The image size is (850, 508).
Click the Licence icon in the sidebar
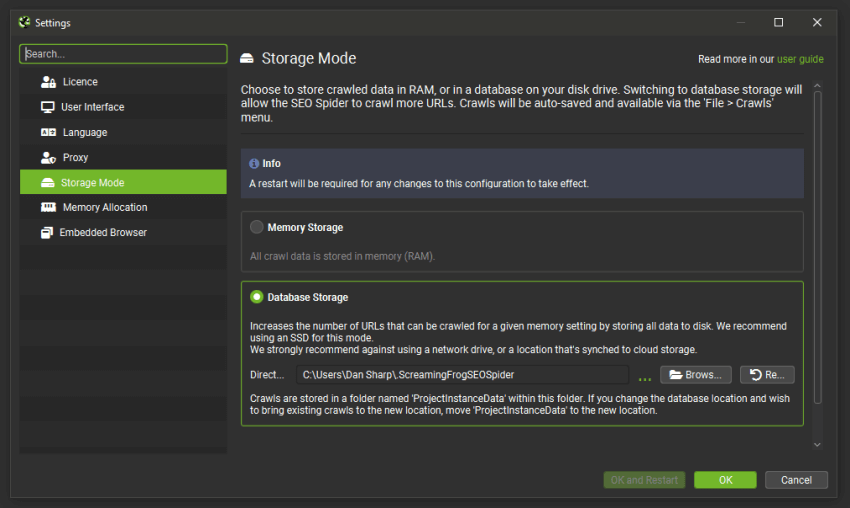tap(48, 82)
